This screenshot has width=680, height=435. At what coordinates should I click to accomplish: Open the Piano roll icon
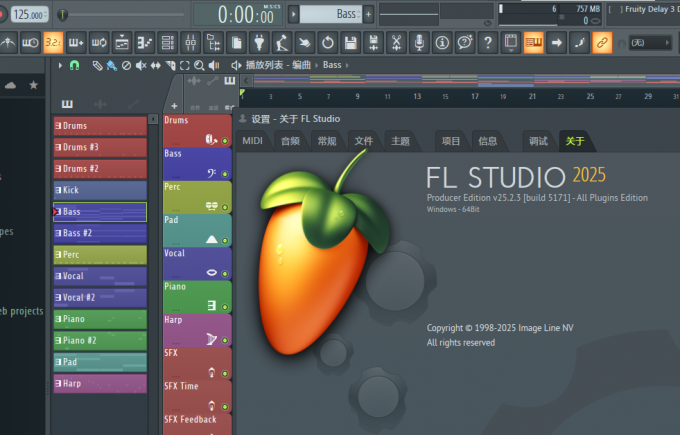[x=145, y=43]
